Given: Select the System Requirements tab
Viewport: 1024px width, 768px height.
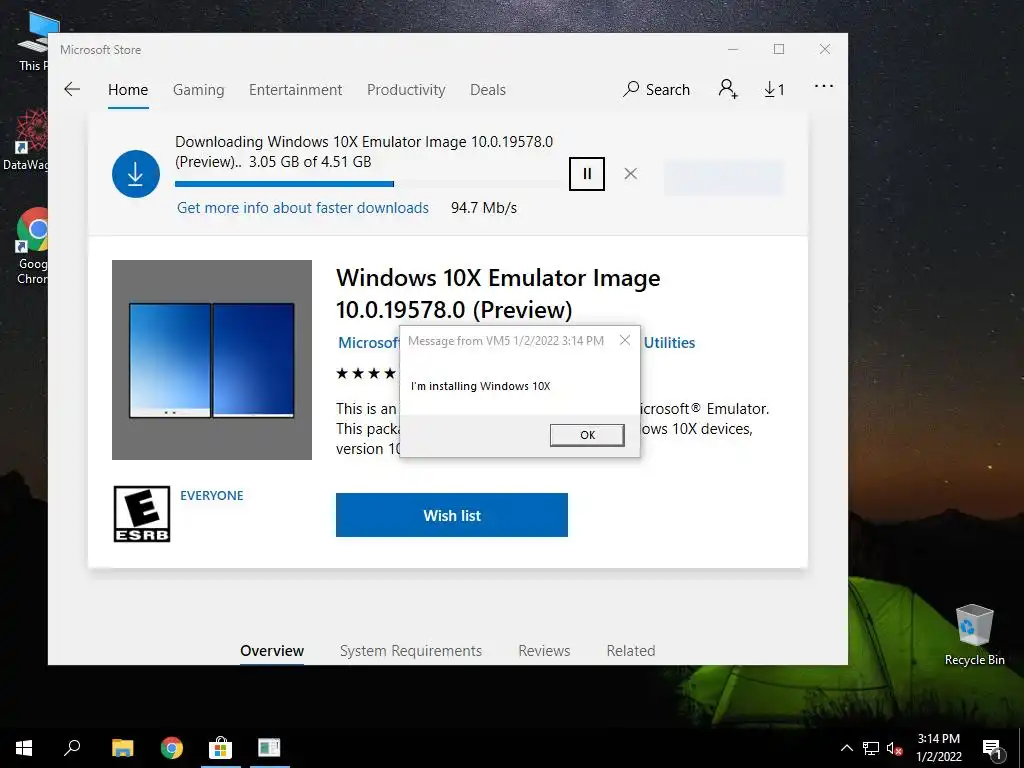Looking at the screenshot, I should pos(411,651).
